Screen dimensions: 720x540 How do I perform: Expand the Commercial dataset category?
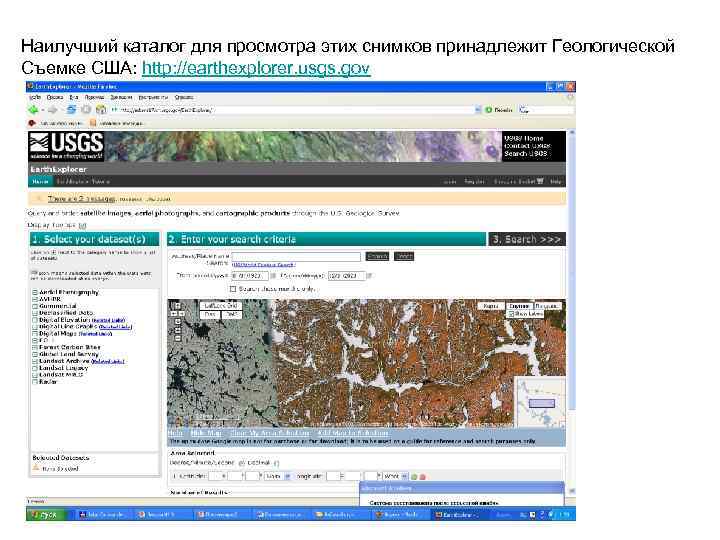pyautogui.click(x=34, y=306)
